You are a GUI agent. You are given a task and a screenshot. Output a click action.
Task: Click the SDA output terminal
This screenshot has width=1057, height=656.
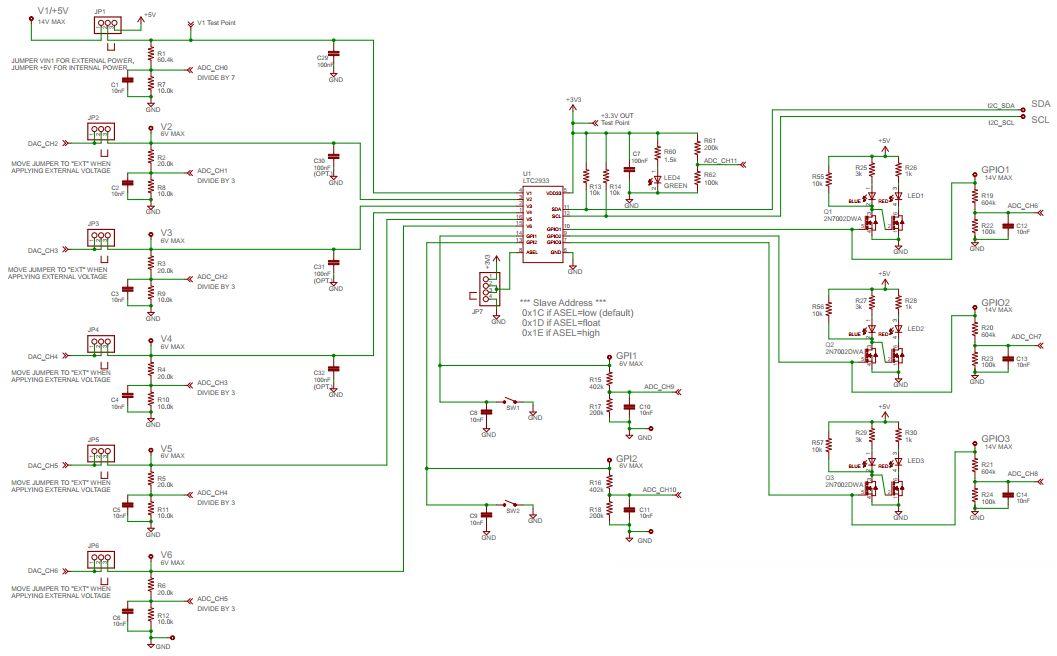tap(1040, 104)
